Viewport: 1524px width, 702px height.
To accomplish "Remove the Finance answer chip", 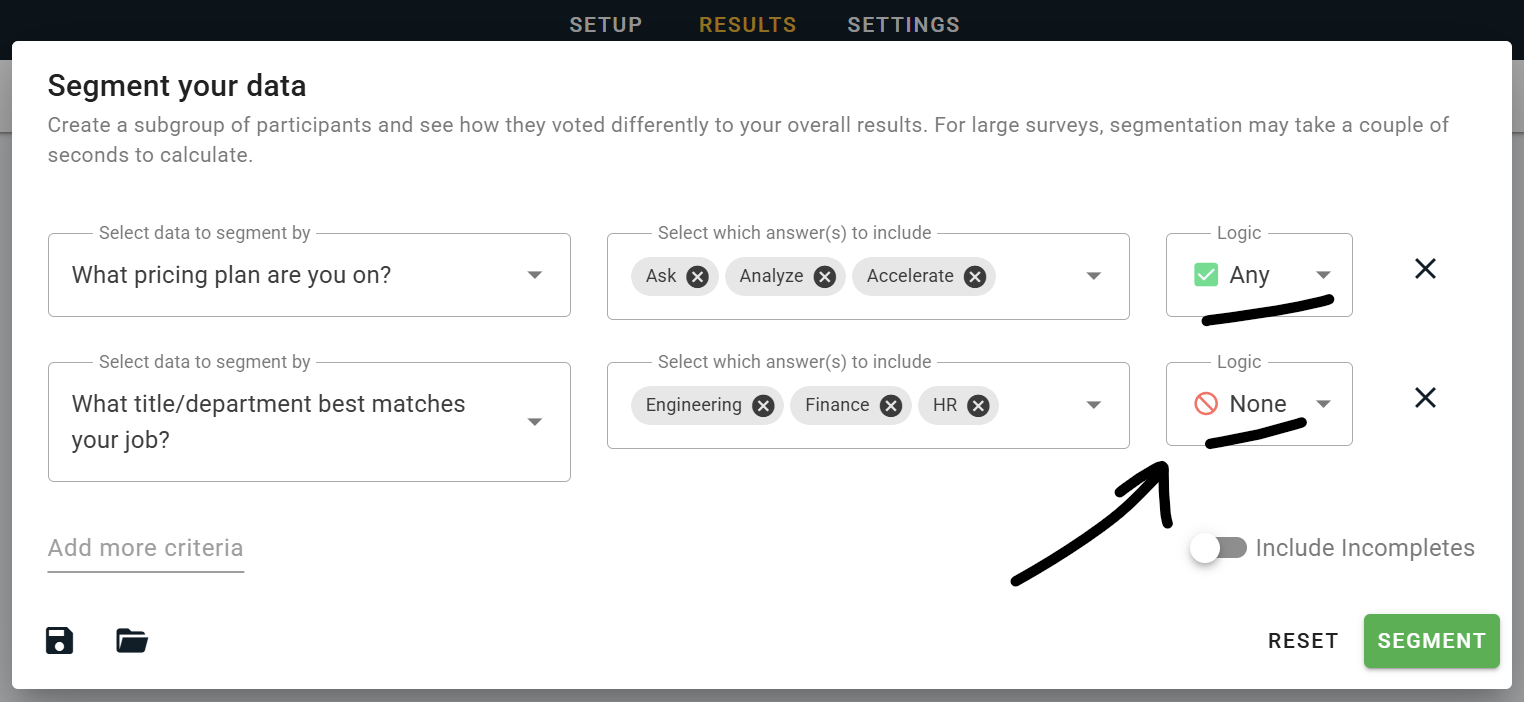I will (891, 405).
